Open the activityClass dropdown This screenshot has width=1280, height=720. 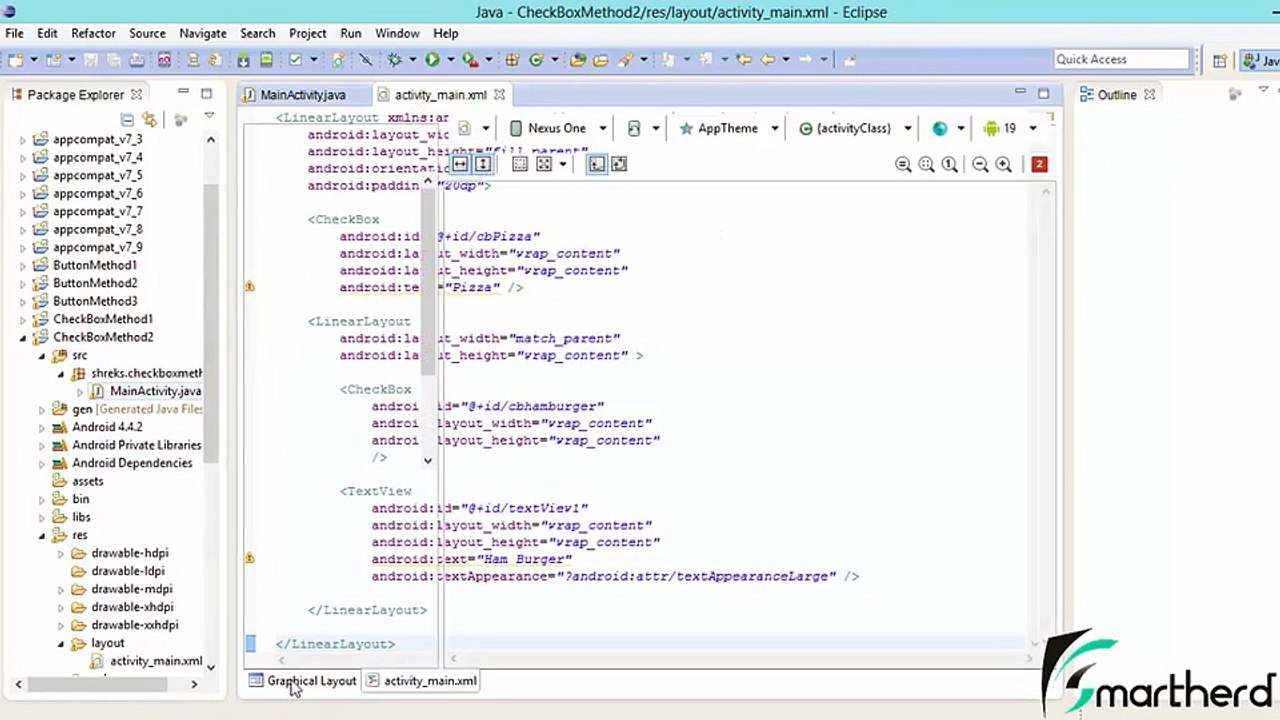(x=855, y=128)
